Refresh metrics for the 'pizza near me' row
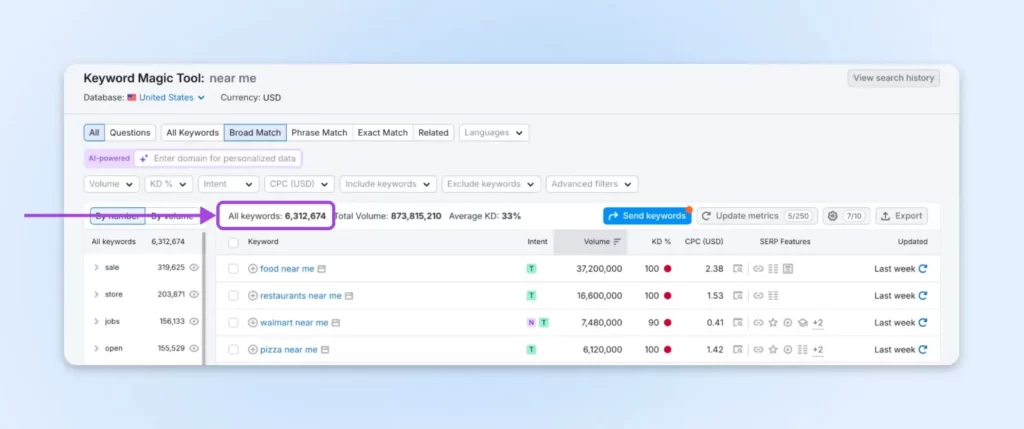The image size is (1024, 429). [x=923, y=349]
